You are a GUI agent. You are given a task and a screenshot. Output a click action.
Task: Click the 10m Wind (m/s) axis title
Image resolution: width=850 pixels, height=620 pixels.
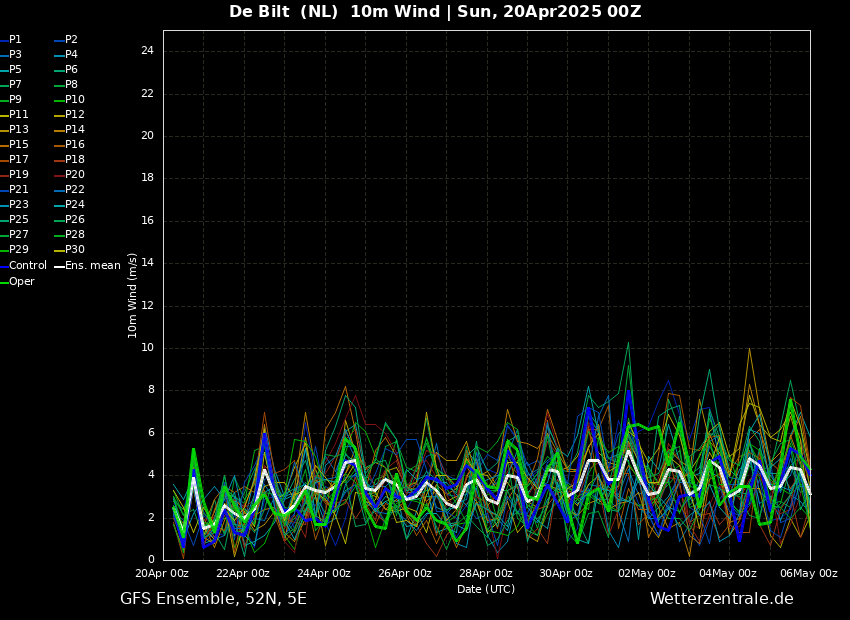(132, 295)
